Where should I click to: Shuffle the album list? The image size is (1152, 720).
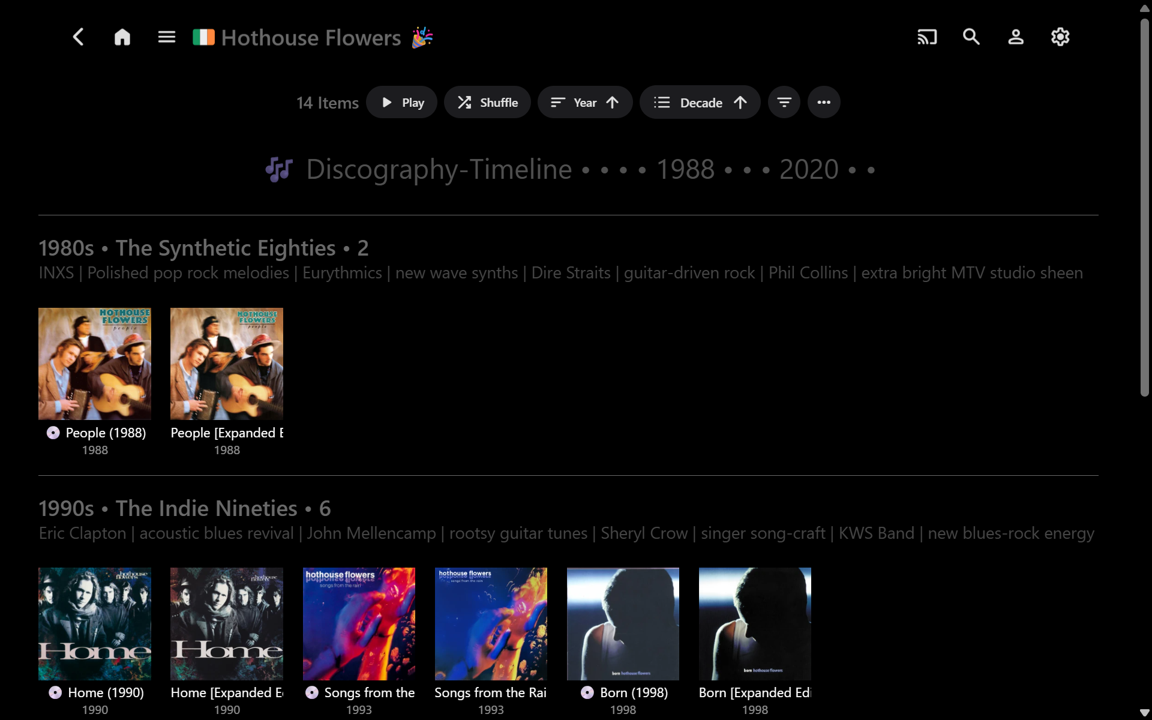pos(487,102)
